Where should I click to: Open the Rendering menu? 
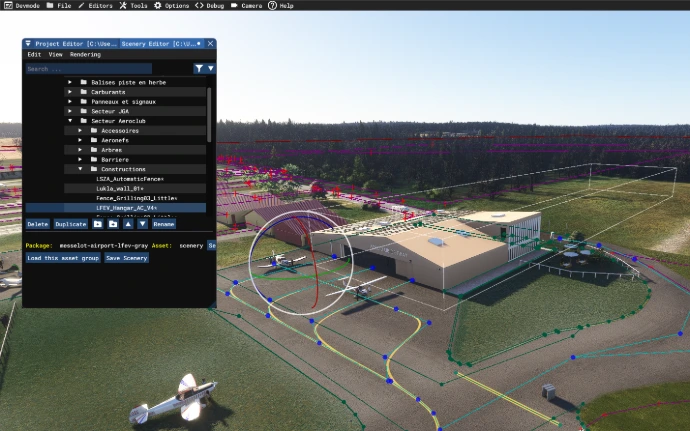coord(85,55)
